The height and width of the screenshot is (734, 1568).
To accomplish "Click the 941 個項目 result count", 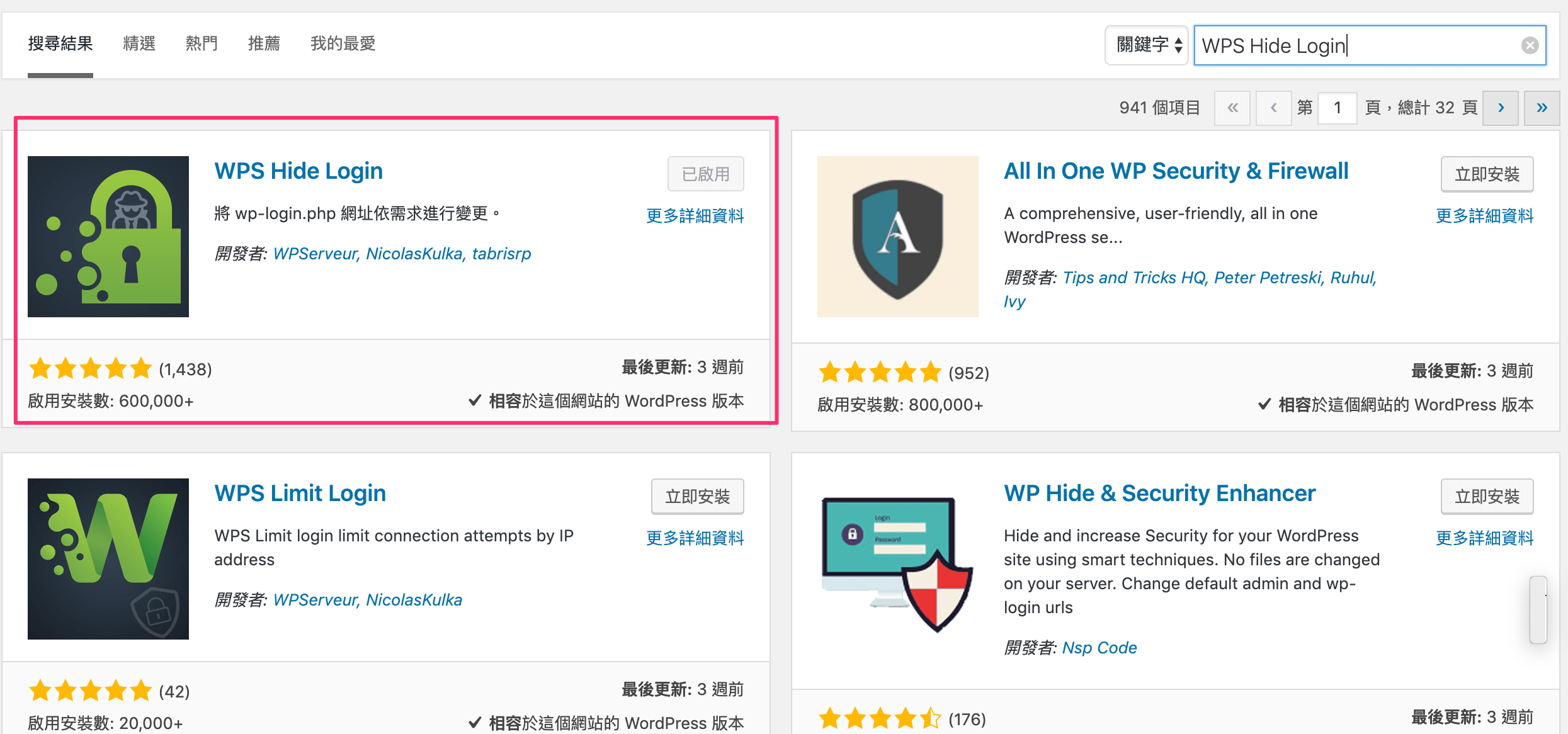I will pyautogui.click(x=1159, y=108).
